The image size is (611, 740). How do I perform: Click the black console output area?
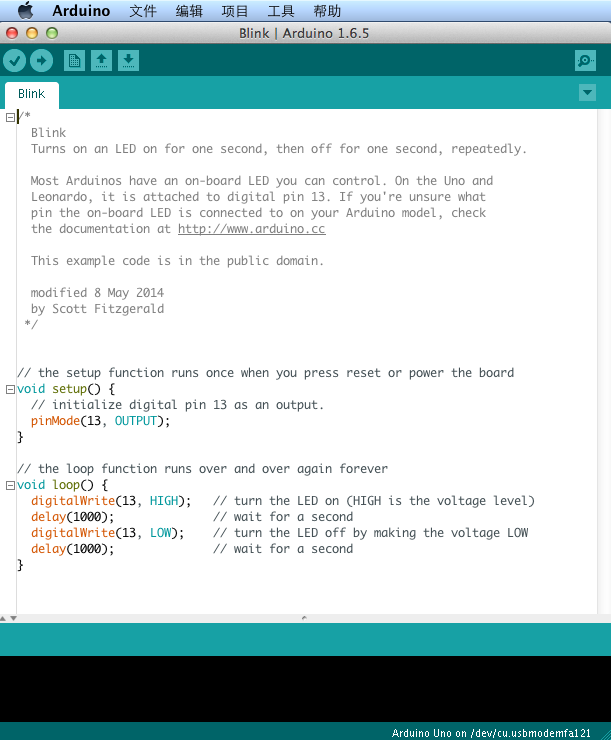[x=305, y=688]
